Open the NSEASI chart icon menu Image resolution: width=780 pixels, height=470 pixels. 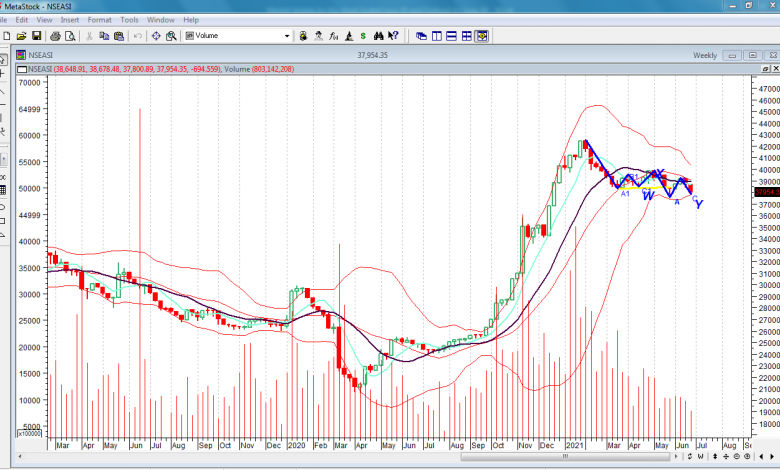click(x=23, y=55)
